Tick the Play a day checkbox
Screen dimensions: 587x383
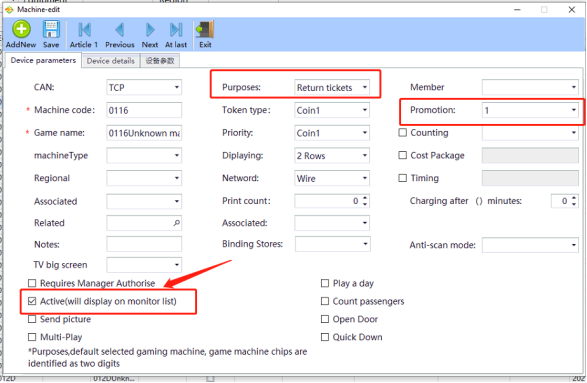[325, 283]
